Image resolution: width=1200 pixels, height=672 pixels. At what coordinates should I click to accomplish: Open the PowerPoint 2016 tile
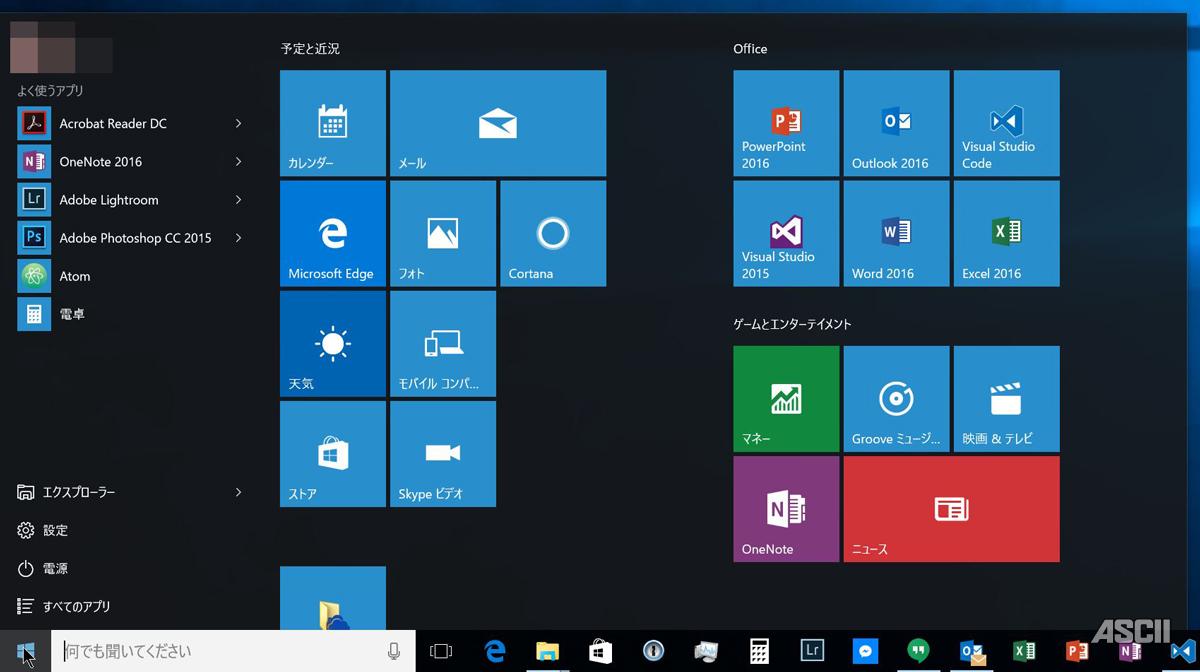[x=786, y=123]
